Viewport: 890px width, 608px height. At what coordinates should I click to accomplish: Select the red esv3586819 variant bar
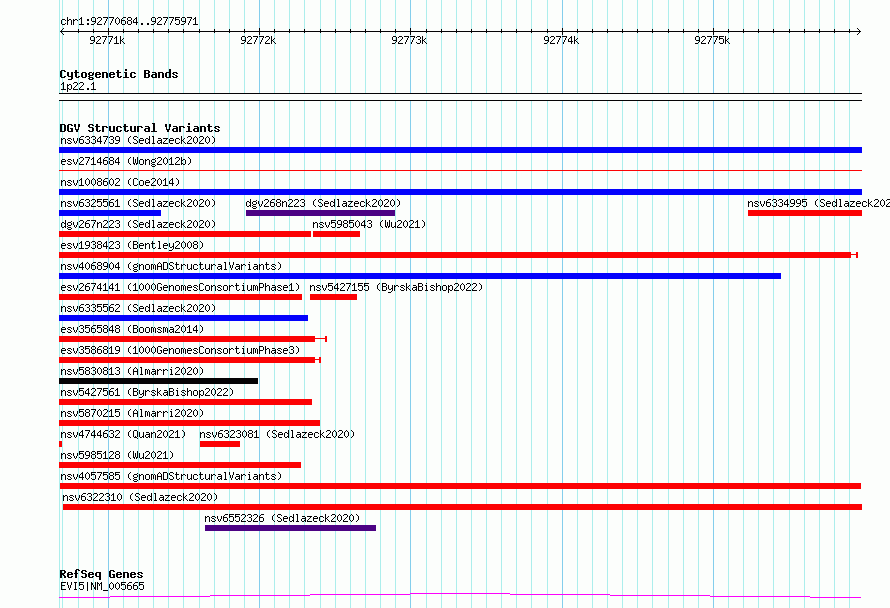click(x=190, y=360)
